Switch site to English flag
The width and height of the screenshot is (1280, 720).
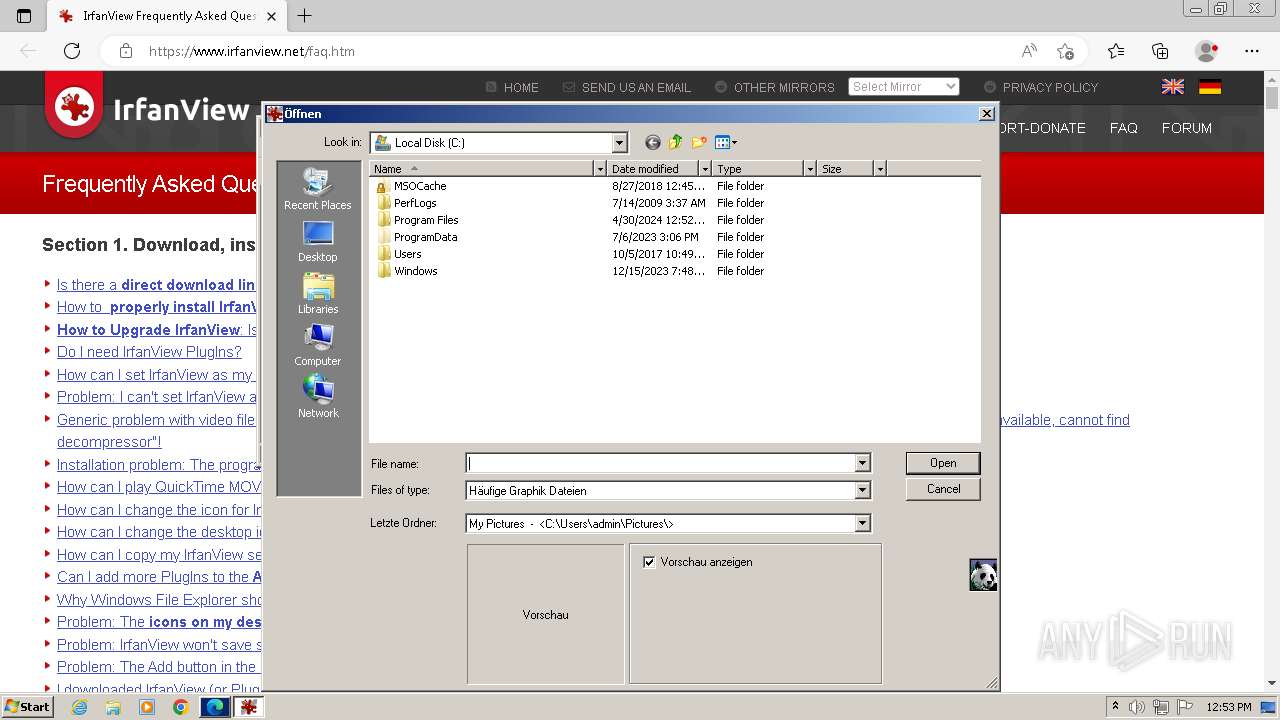click(x=1173, y=87)
